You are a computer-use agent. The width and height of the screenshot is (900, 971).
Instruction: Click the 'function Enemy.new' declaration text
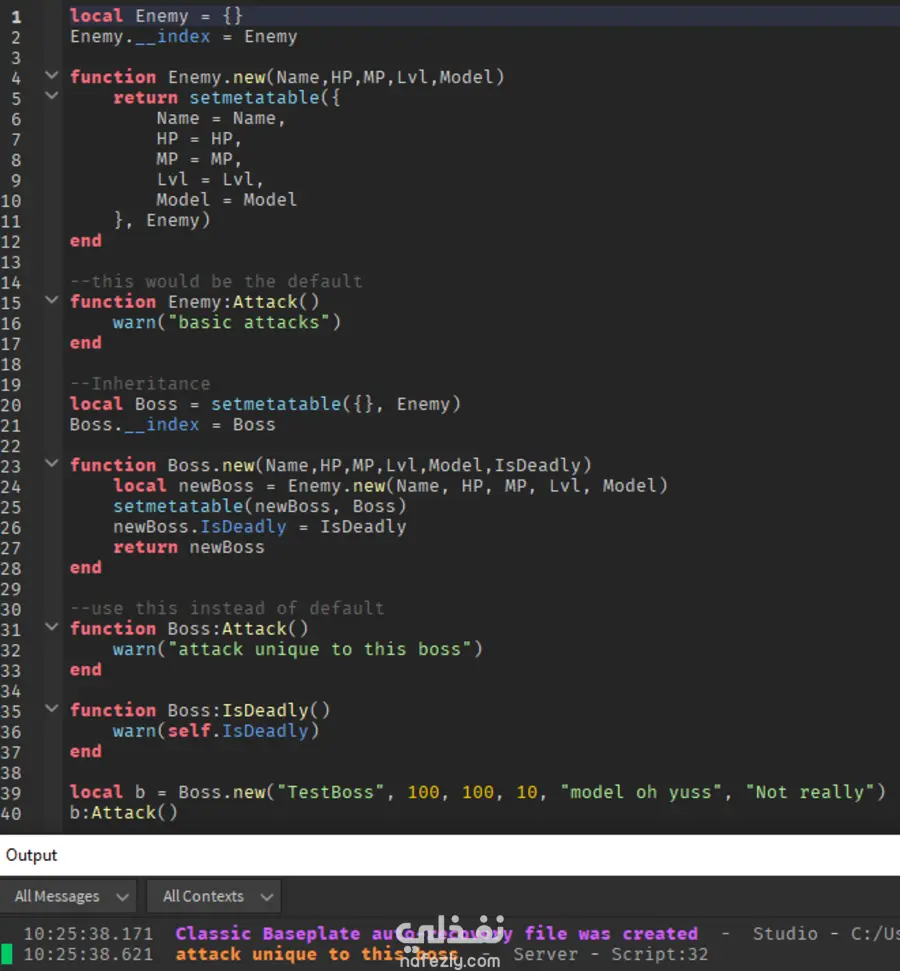pyautogui.click(x=287, y=77)
